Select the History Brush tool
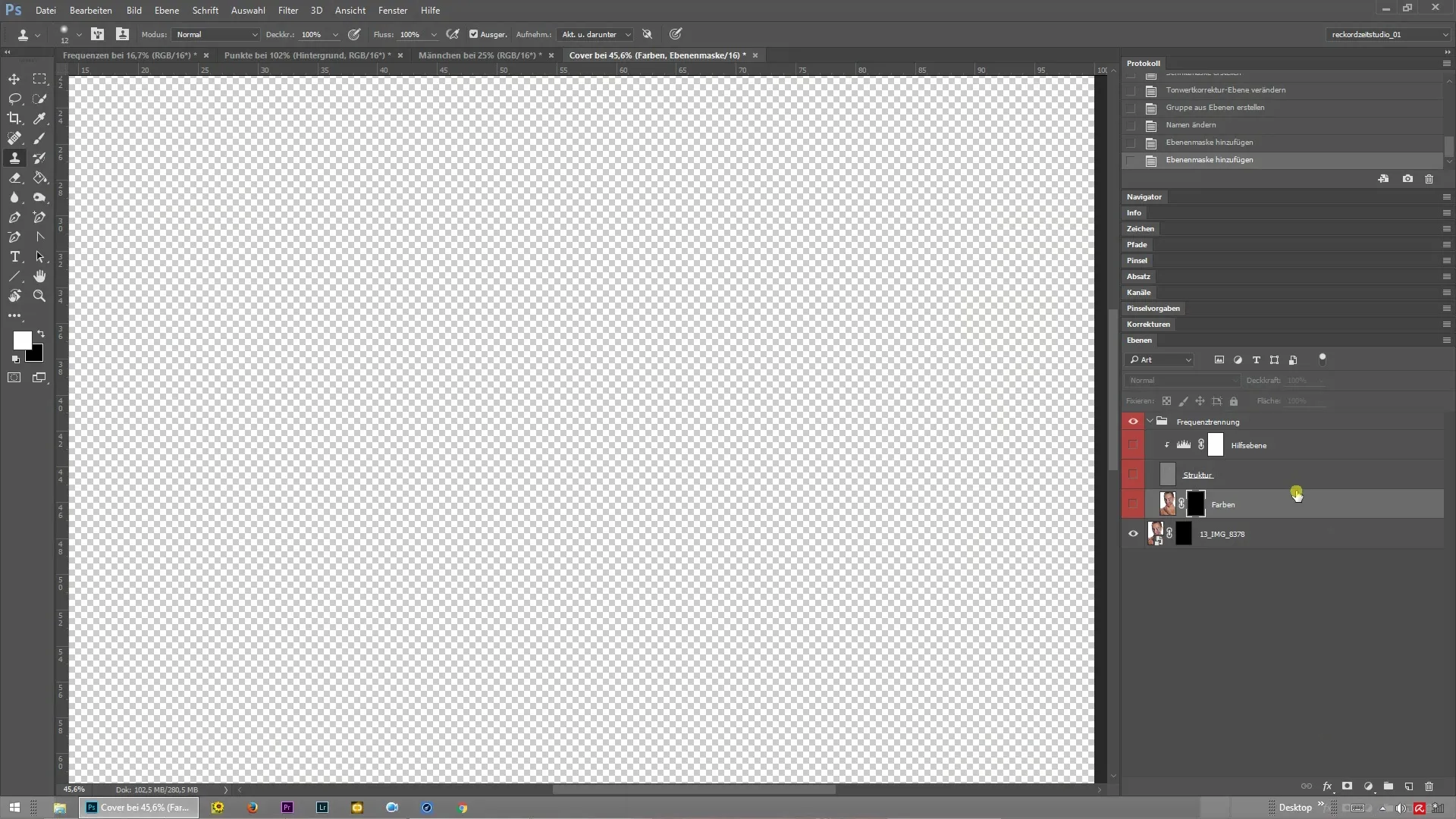The width and height of the screenshot is (1456, 819). click(39, 158)
